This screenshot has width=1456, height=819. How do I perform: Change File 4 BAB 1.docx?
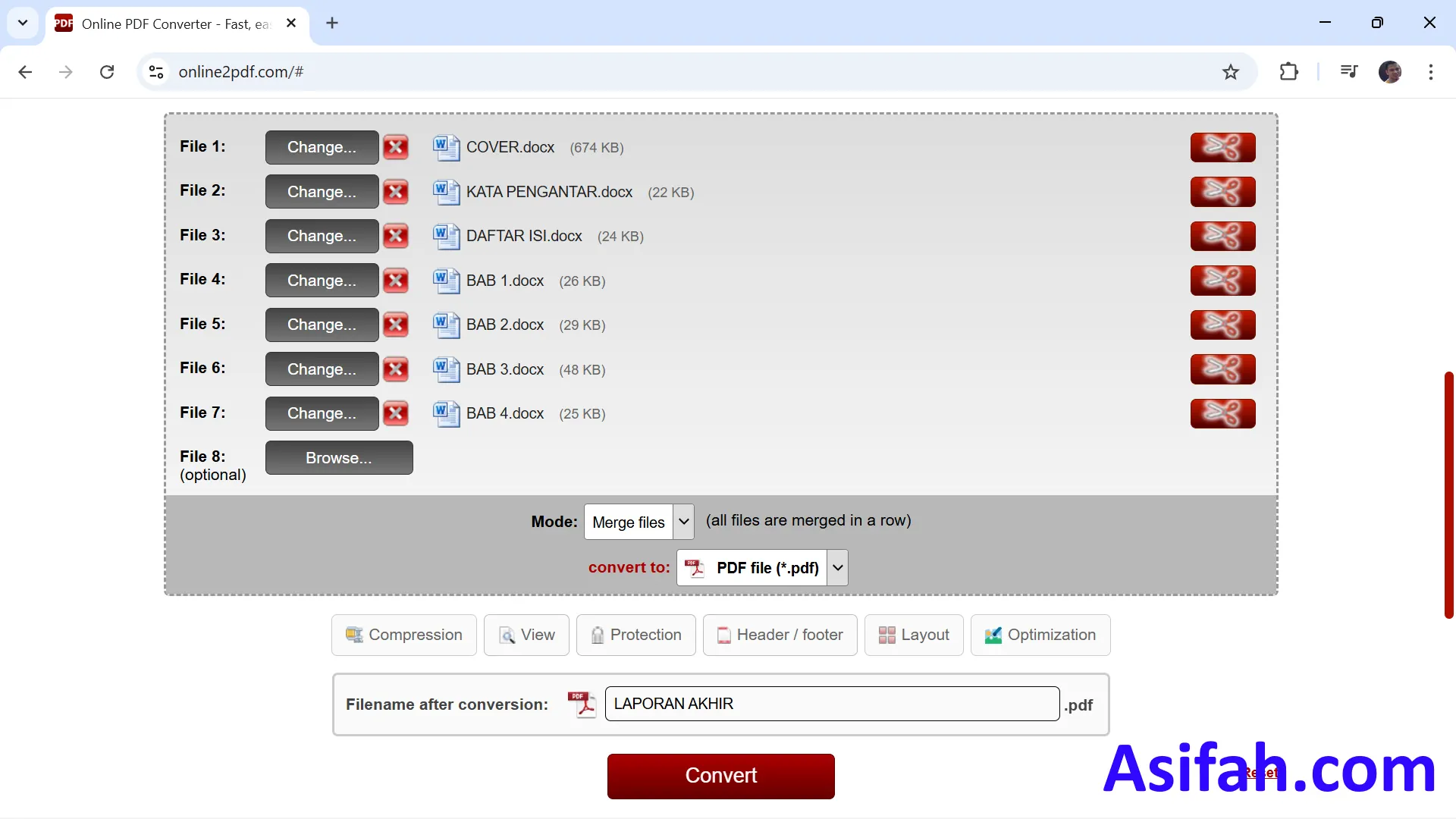click(x=322, y=281)
